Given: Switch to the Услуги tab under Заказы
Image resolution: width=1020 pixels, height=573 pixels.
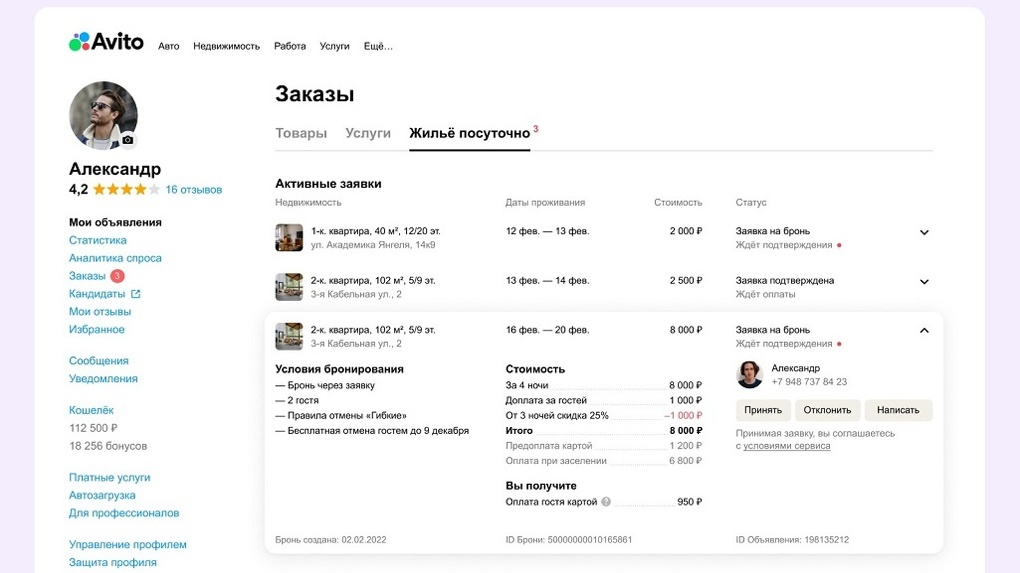Looking at the screenshot, I should 368,133.
